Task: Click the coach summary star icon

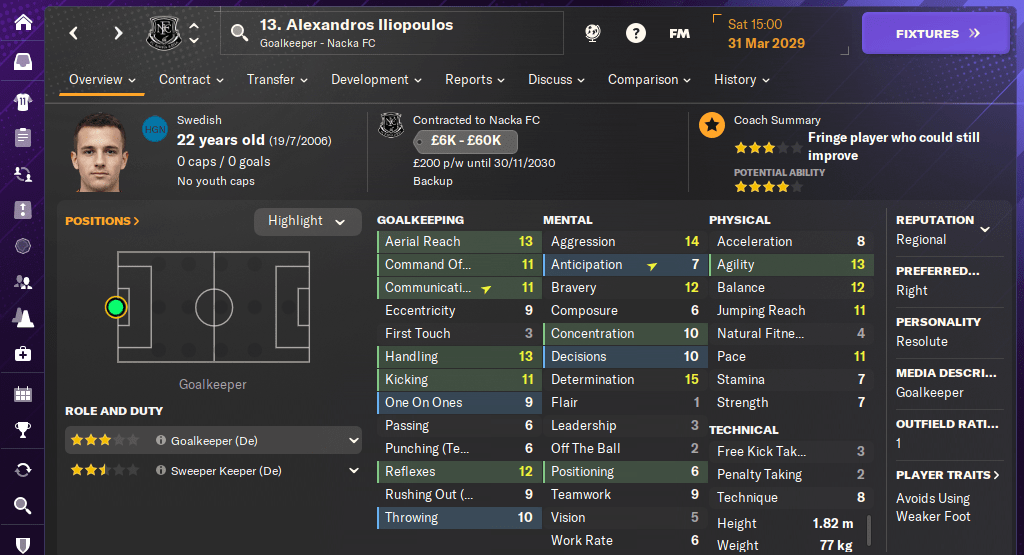Action: click(712, 124)
